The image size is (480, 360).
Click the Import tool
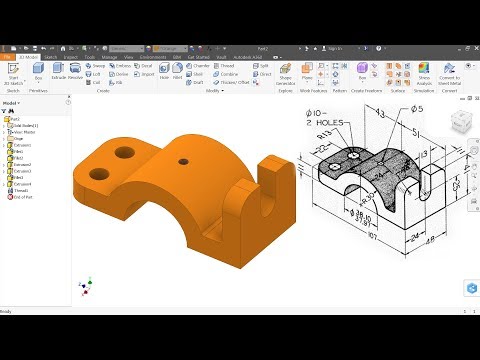144,74
